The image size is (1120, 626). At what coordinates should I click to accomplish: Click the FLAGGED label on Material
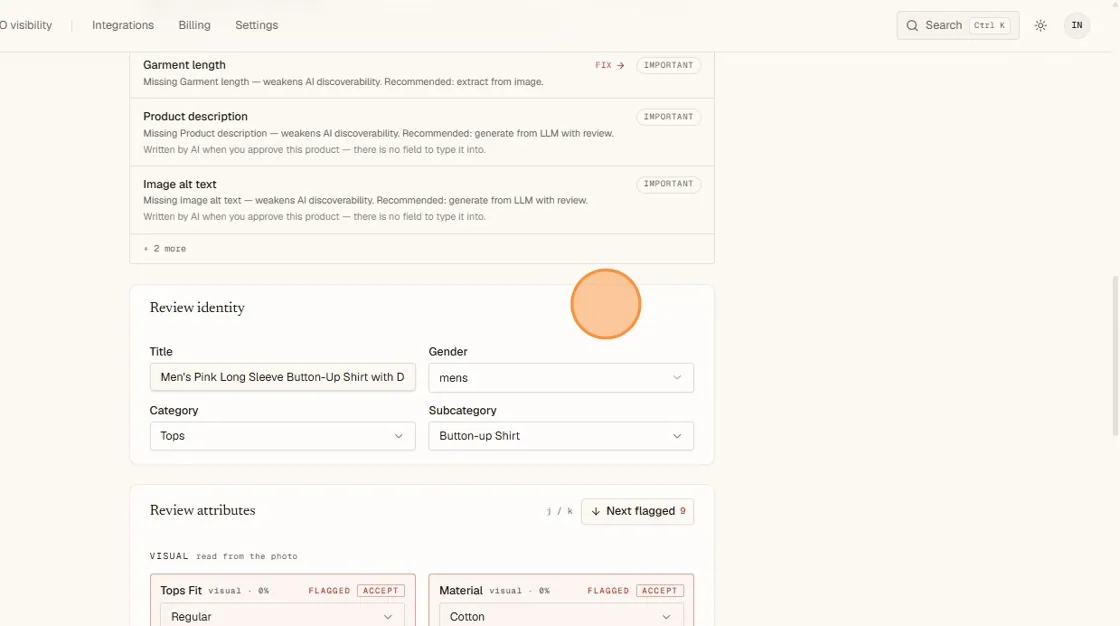point(608,591)
